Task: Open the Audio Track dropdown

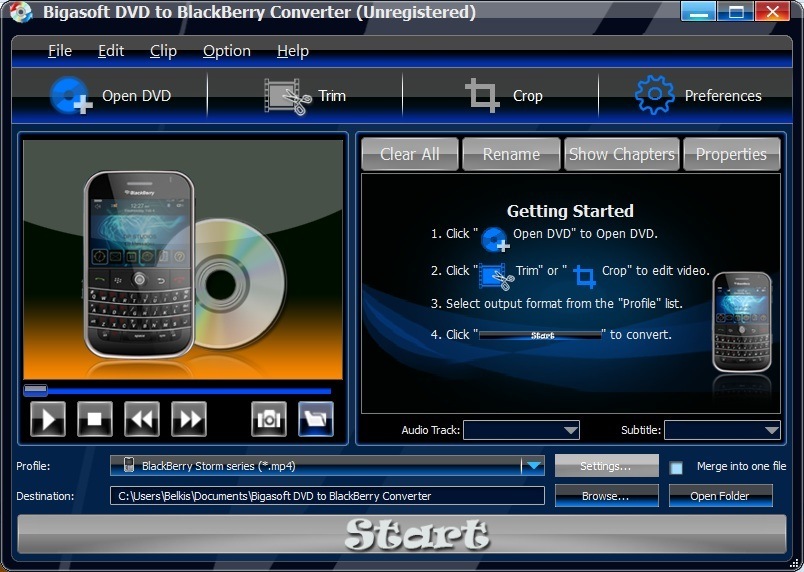Action: click(x=521, y=430)
